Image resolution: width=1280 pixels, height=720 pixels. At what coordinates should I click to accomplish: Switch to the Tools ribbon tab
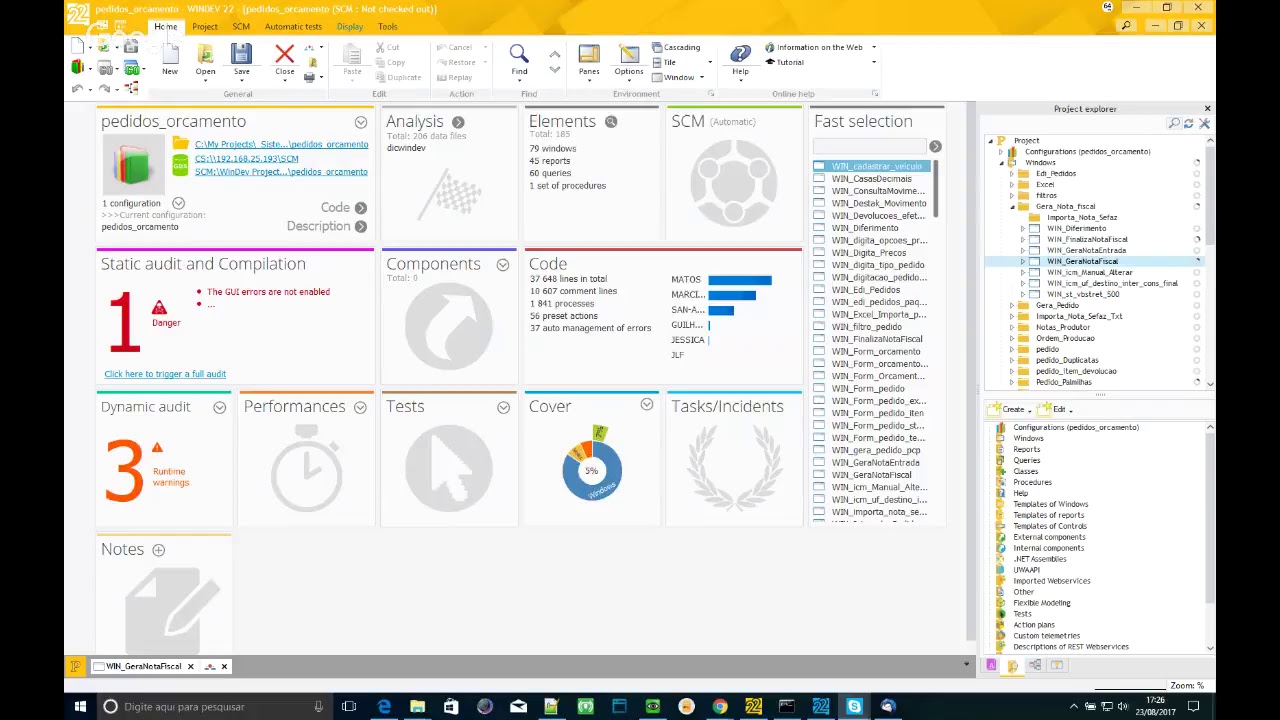388,27
